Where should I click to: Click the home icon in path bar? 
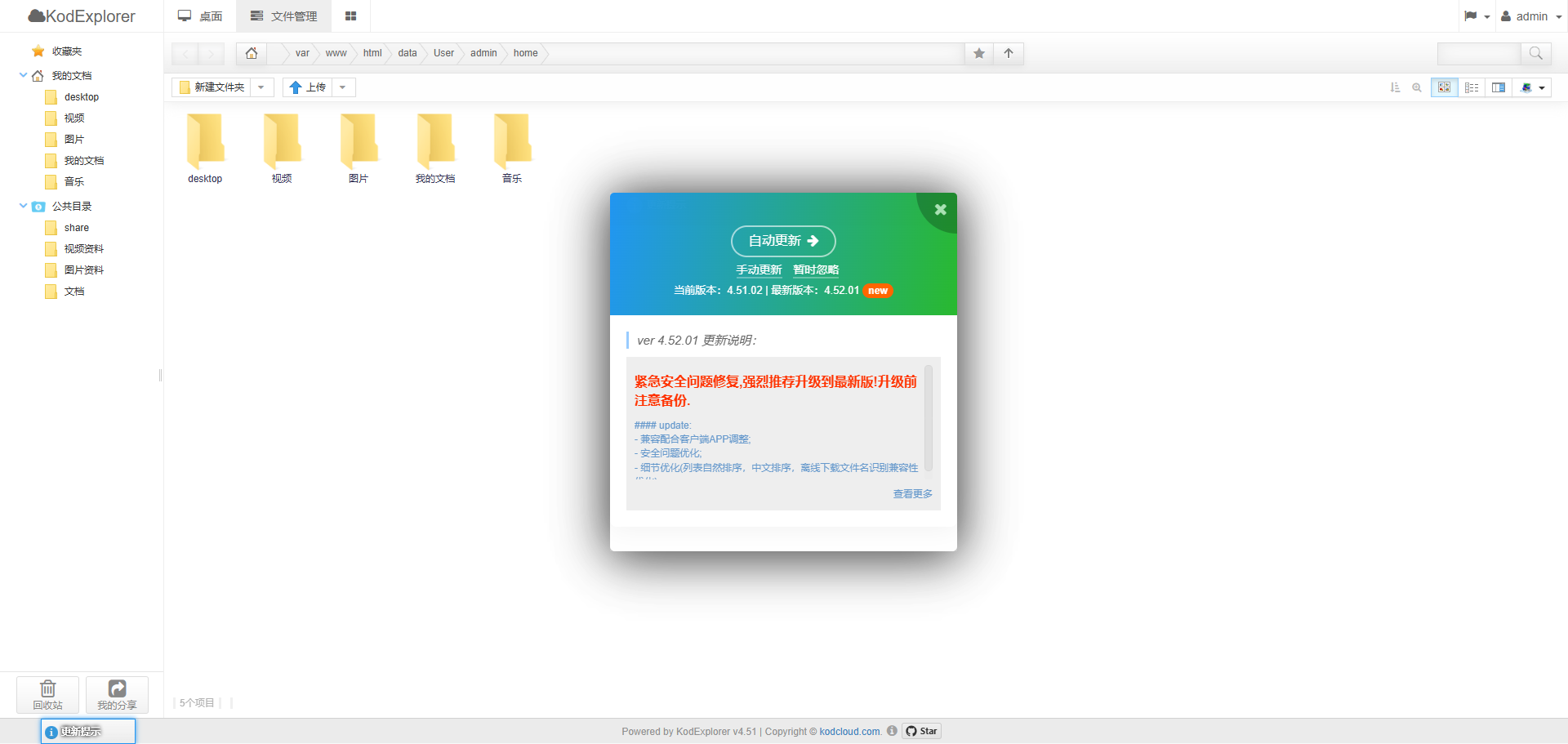pyautogui.click(x=252, y=53)
